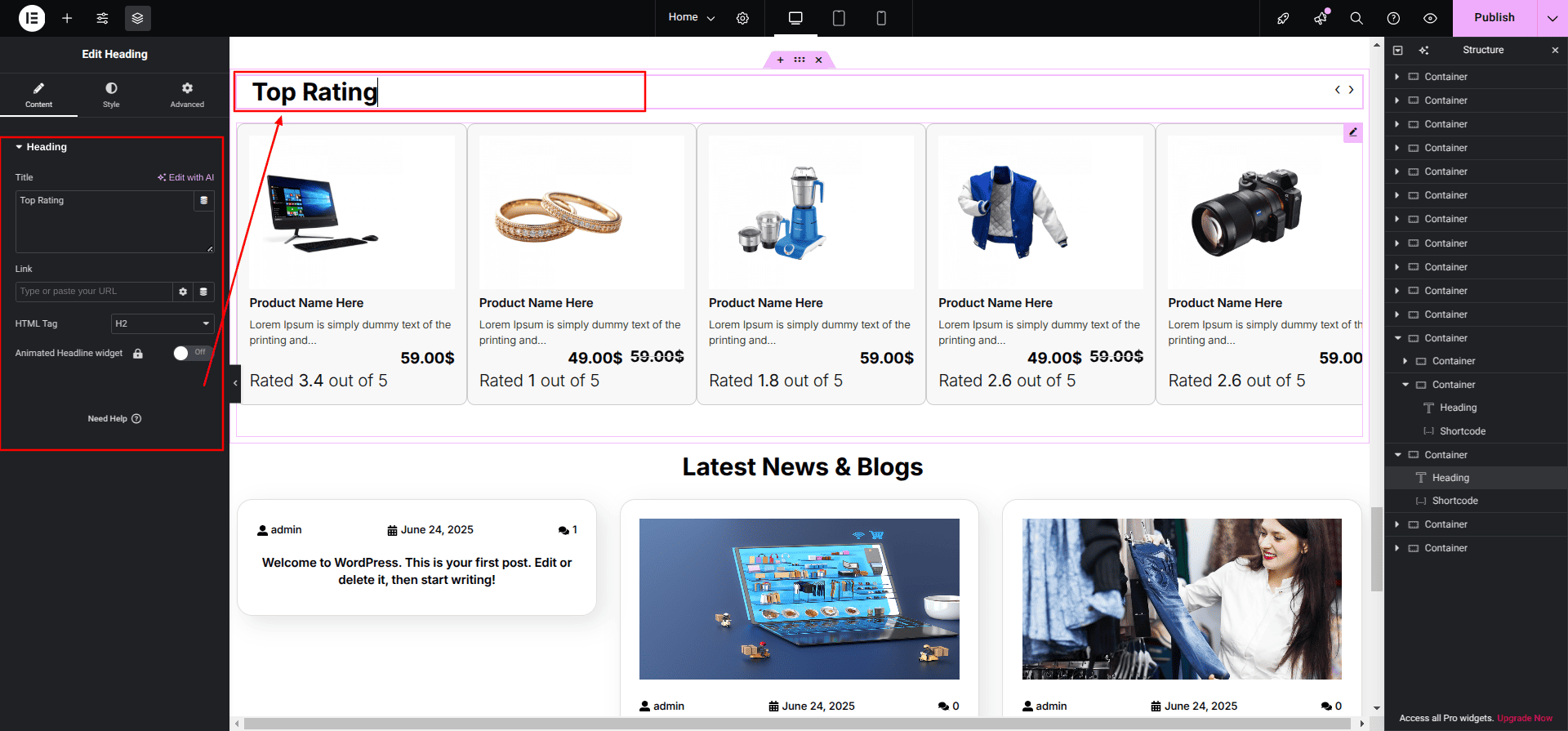The image size is (1568, 731).
Task: Toggle Structure panel collapse-all icon
Action: 1398,51
